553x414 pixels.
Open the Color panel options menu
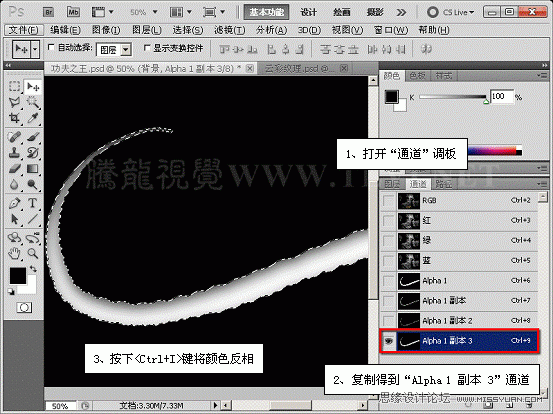pos(542,75)
